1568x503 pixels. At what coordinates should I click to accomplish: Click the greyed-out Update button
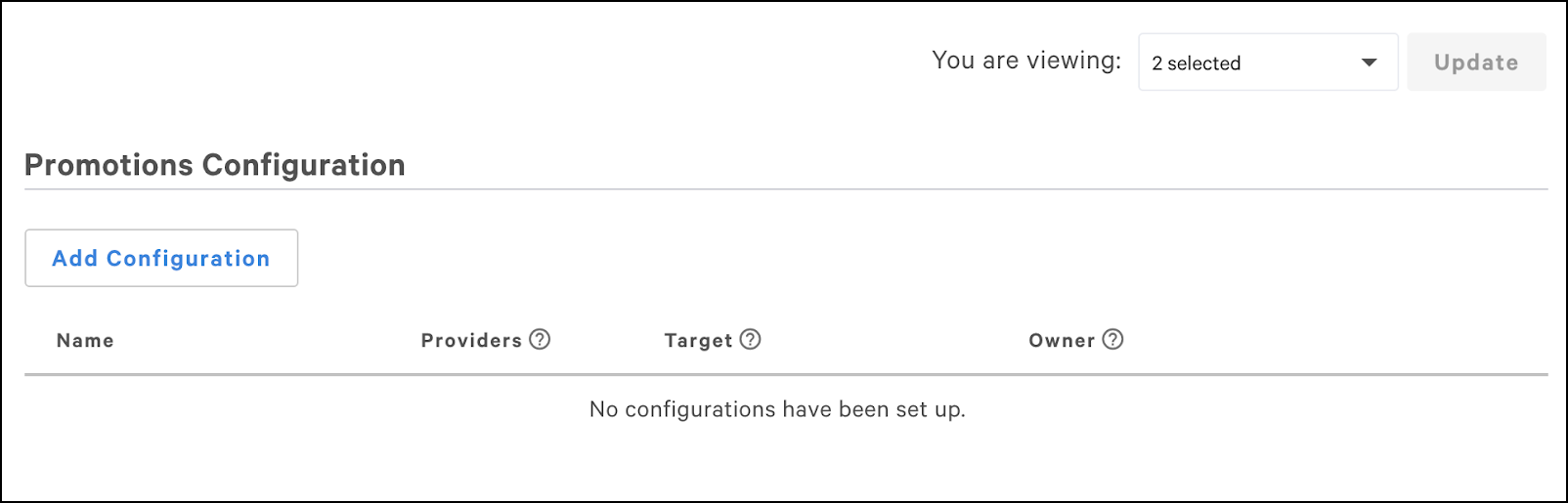click(1476, 63)
